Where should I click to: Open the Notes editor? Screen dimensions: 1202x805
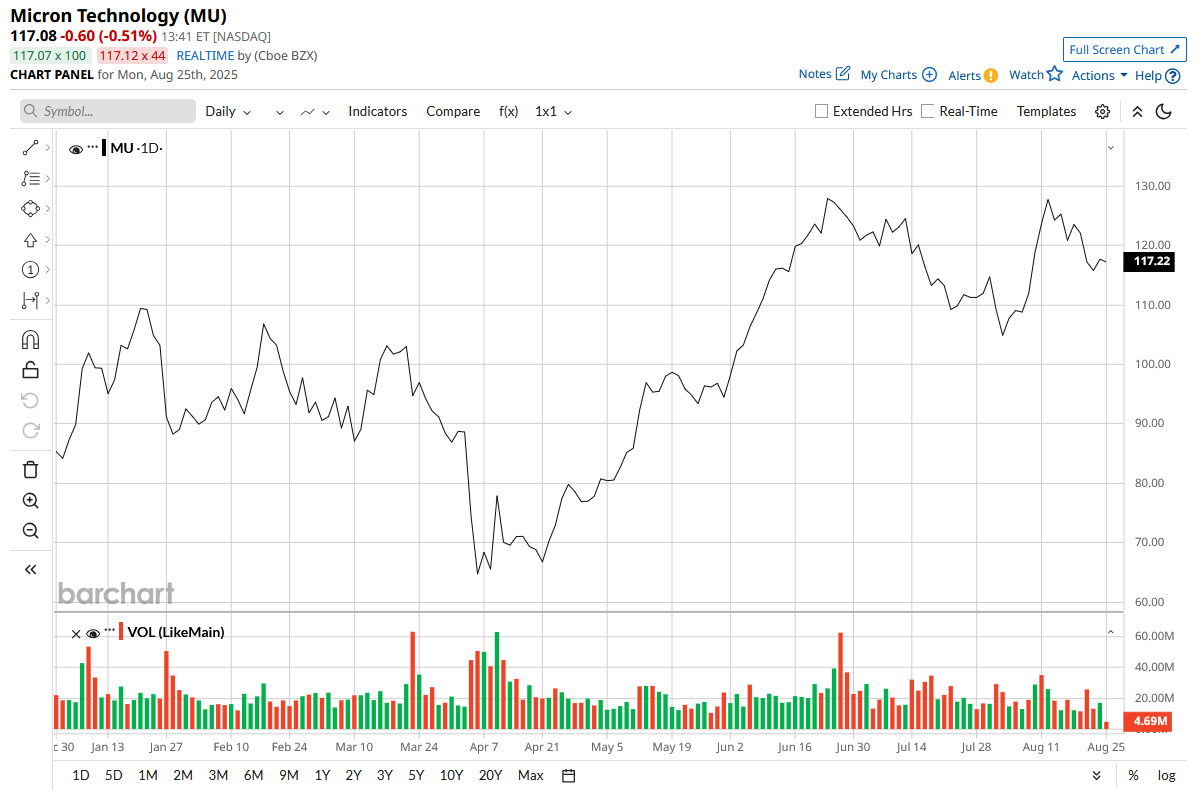tap(824, 74)
